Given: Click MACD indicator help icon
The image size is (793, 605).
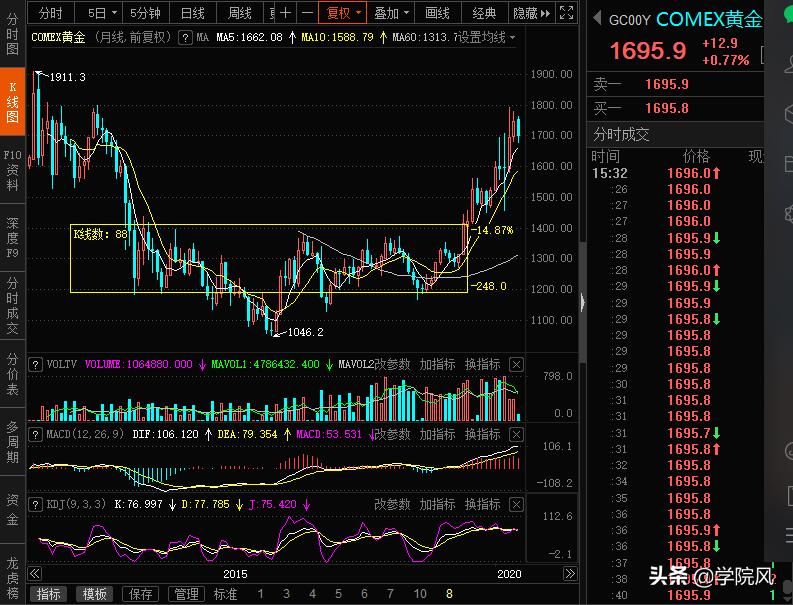Looking at the screenshot, I should pyautogui.click(x=35, y=435).
